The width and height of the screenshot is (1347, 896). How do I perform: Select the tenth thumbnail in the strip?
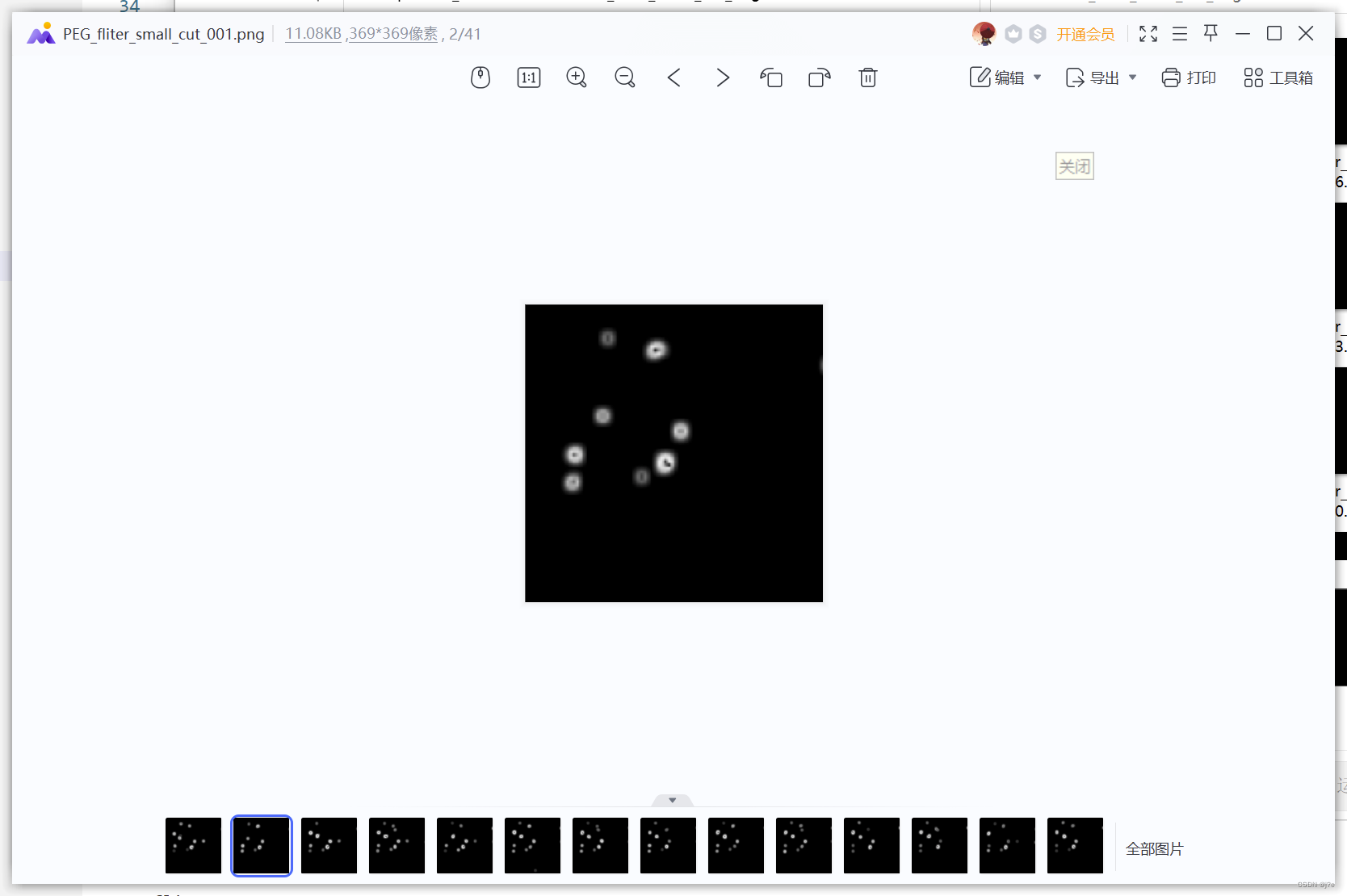(x=804, y=845)
